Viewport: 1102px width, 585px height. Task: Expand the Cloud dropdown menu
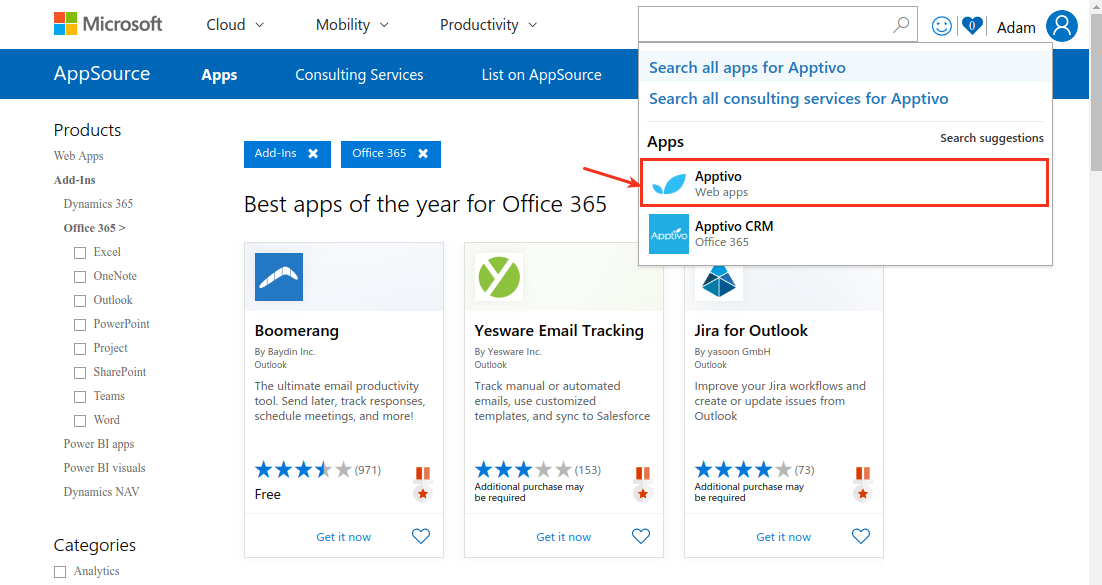(235, 25)
